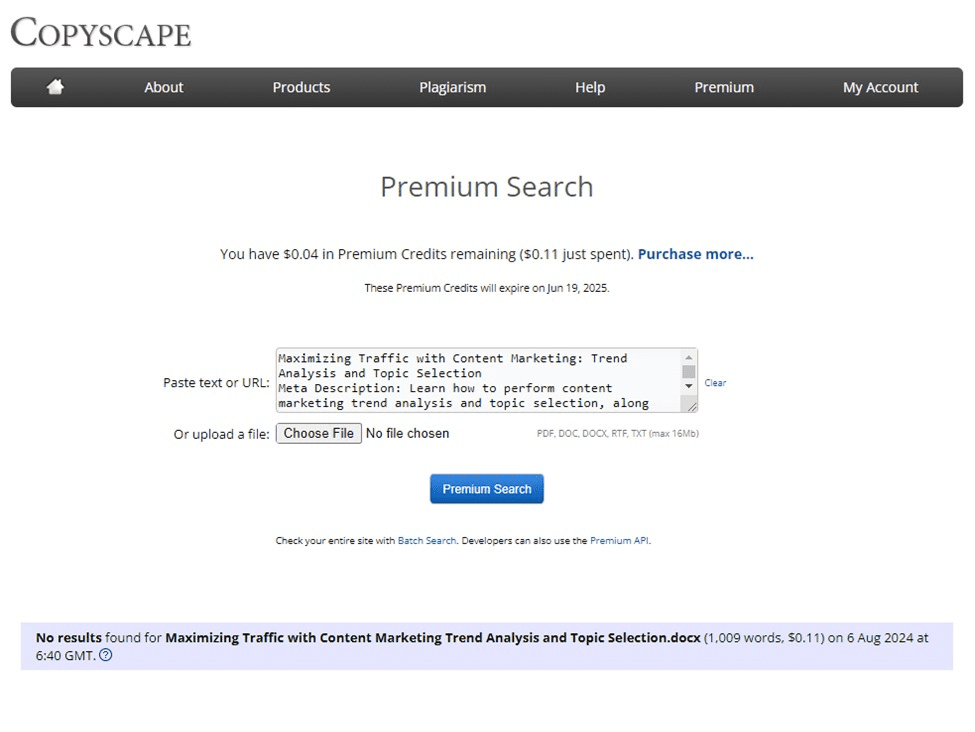Click the text area scrollbar thumb

[x=688, y=372]
